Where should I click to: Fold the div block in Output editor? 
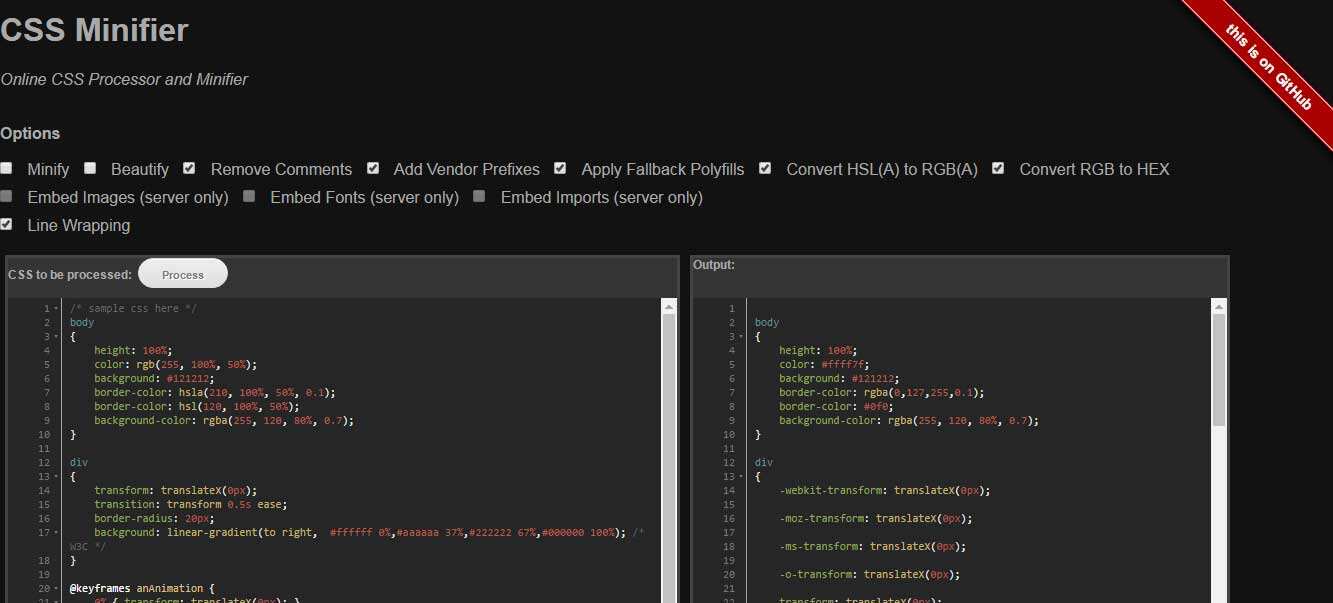741,477
